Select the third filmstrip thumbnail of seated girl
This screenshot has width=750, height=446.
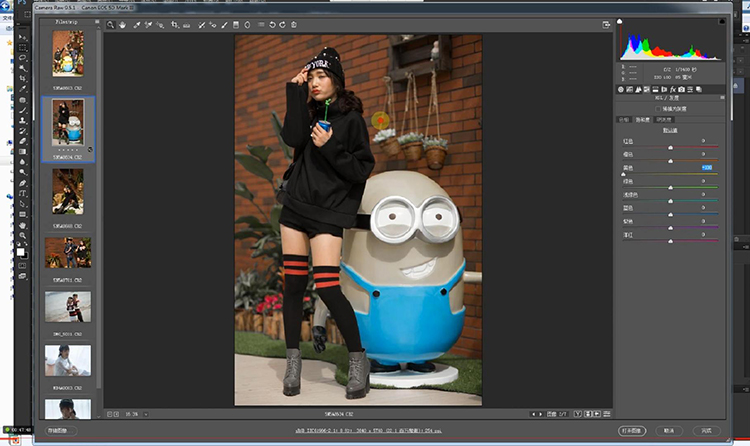click(x=68, y=191)
